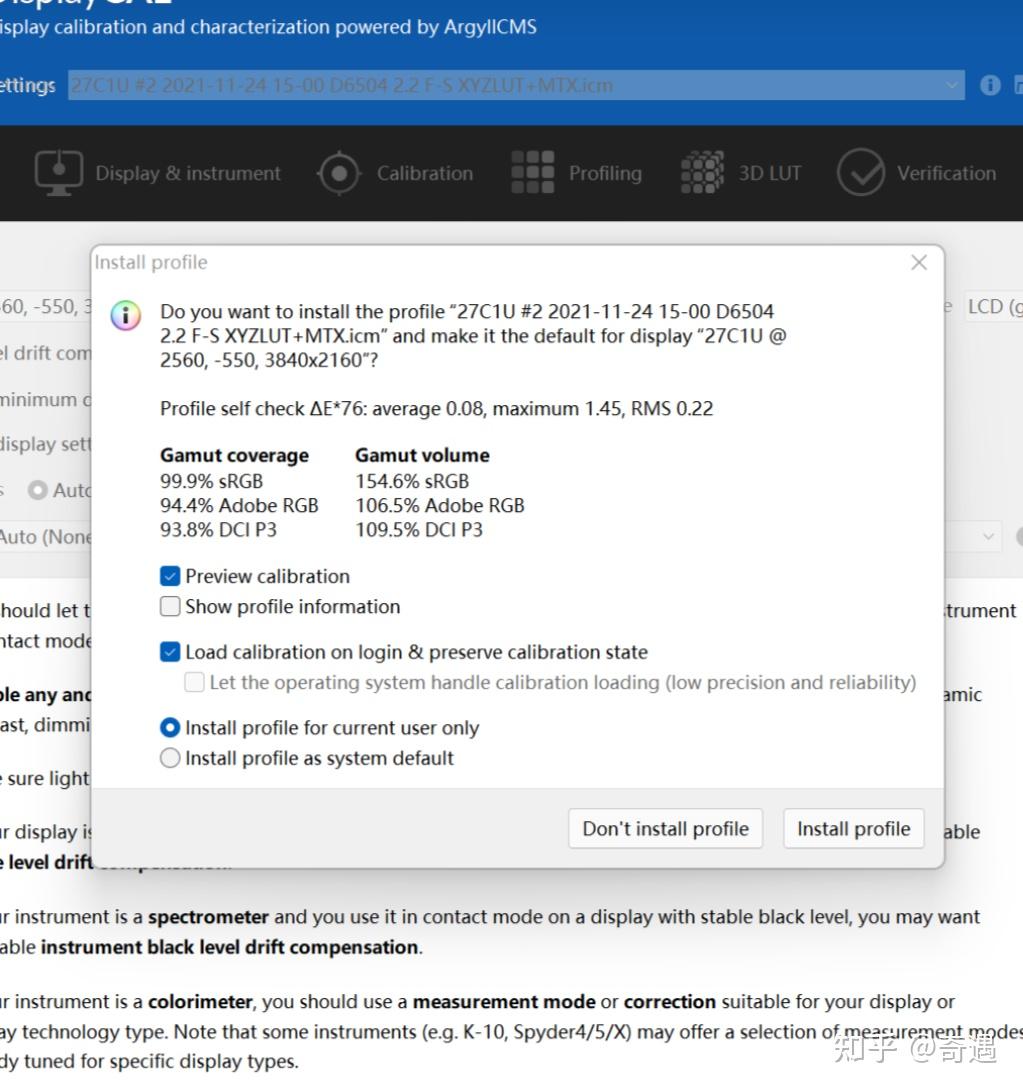
Task: Close the Install profile dialog
Action: 918,262
